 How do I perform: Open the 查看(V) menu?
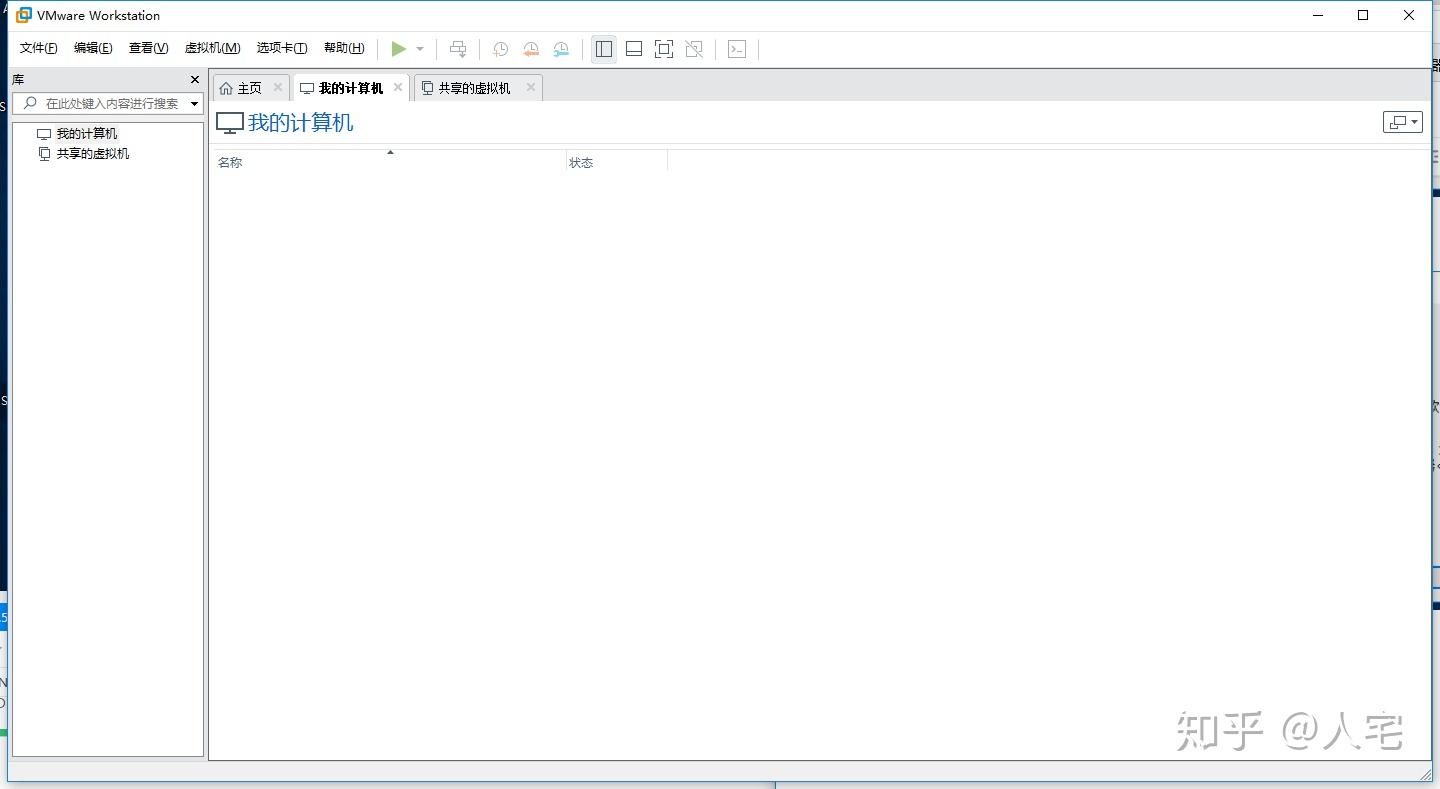click(x=148, y=48)
